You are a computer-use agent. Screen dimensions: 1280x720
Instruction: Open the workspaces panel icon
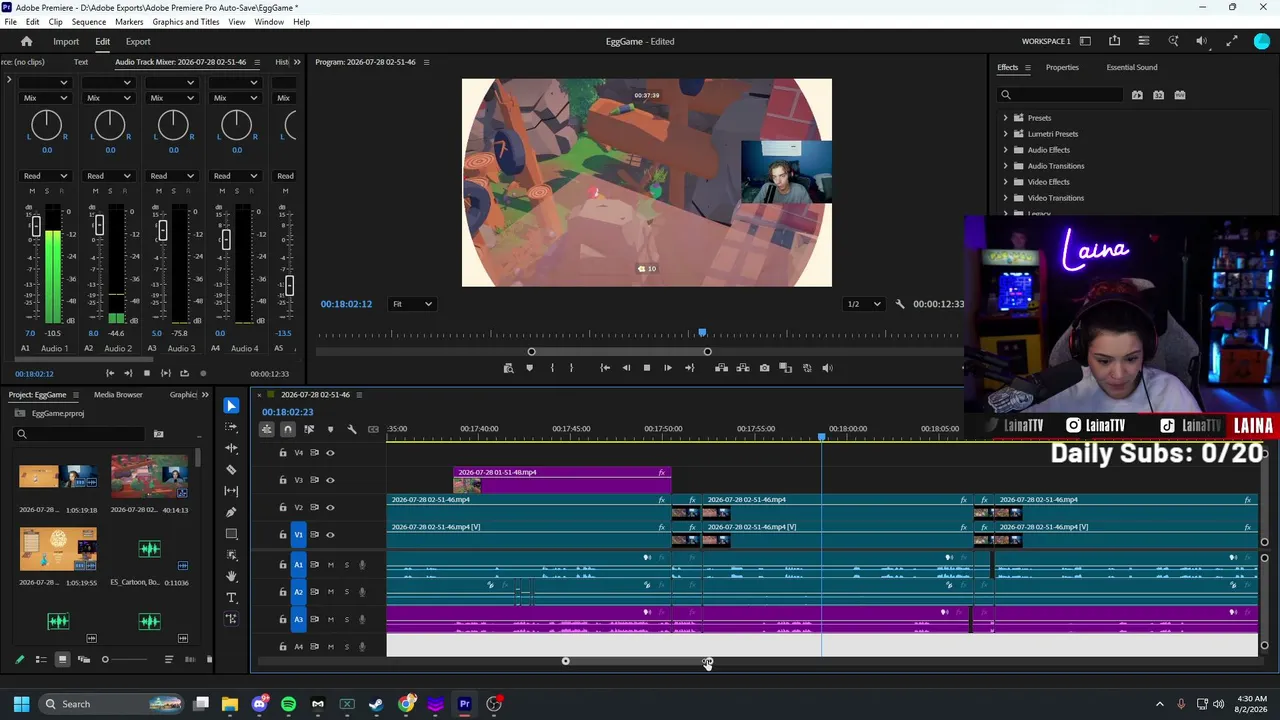pos(1085,41)
